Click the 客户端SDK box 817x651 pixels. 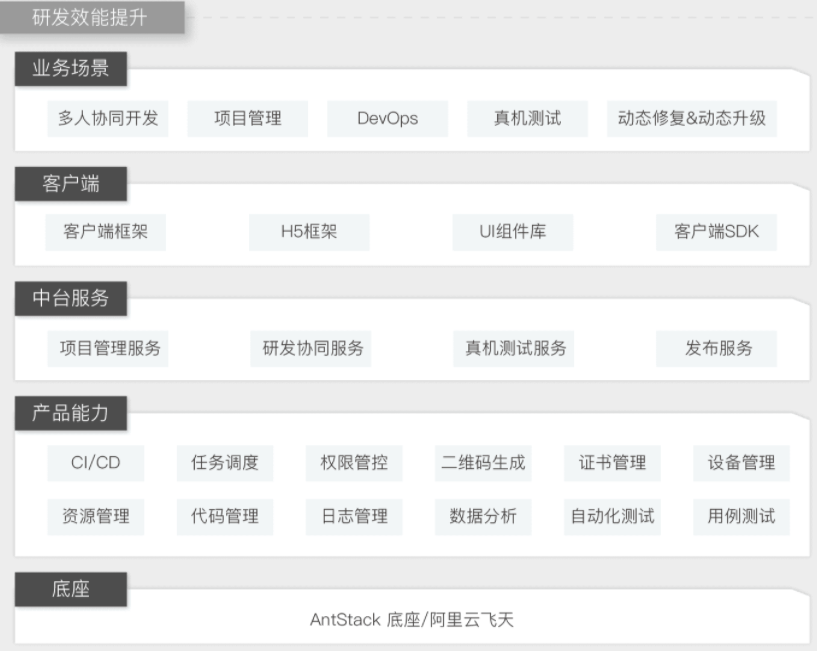(x=716, y=232)
